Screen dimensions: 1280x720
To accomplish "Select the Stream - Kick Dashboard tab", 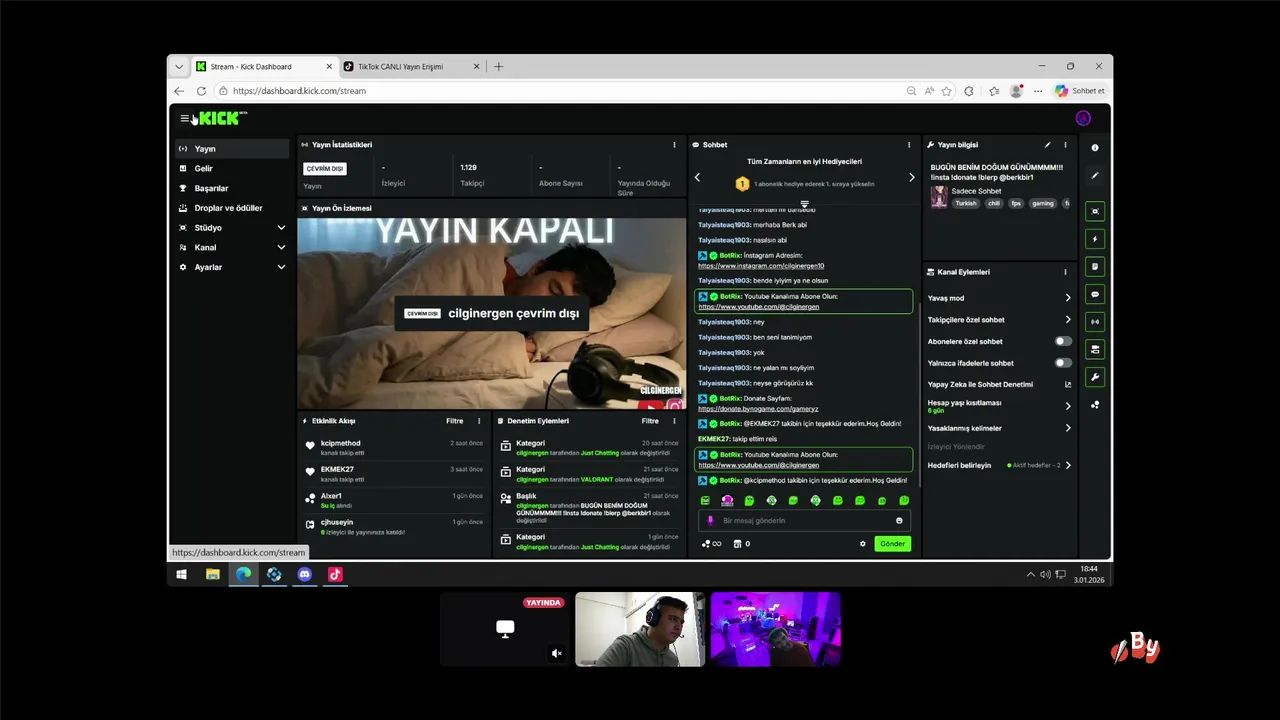I will tap(264, 67).
